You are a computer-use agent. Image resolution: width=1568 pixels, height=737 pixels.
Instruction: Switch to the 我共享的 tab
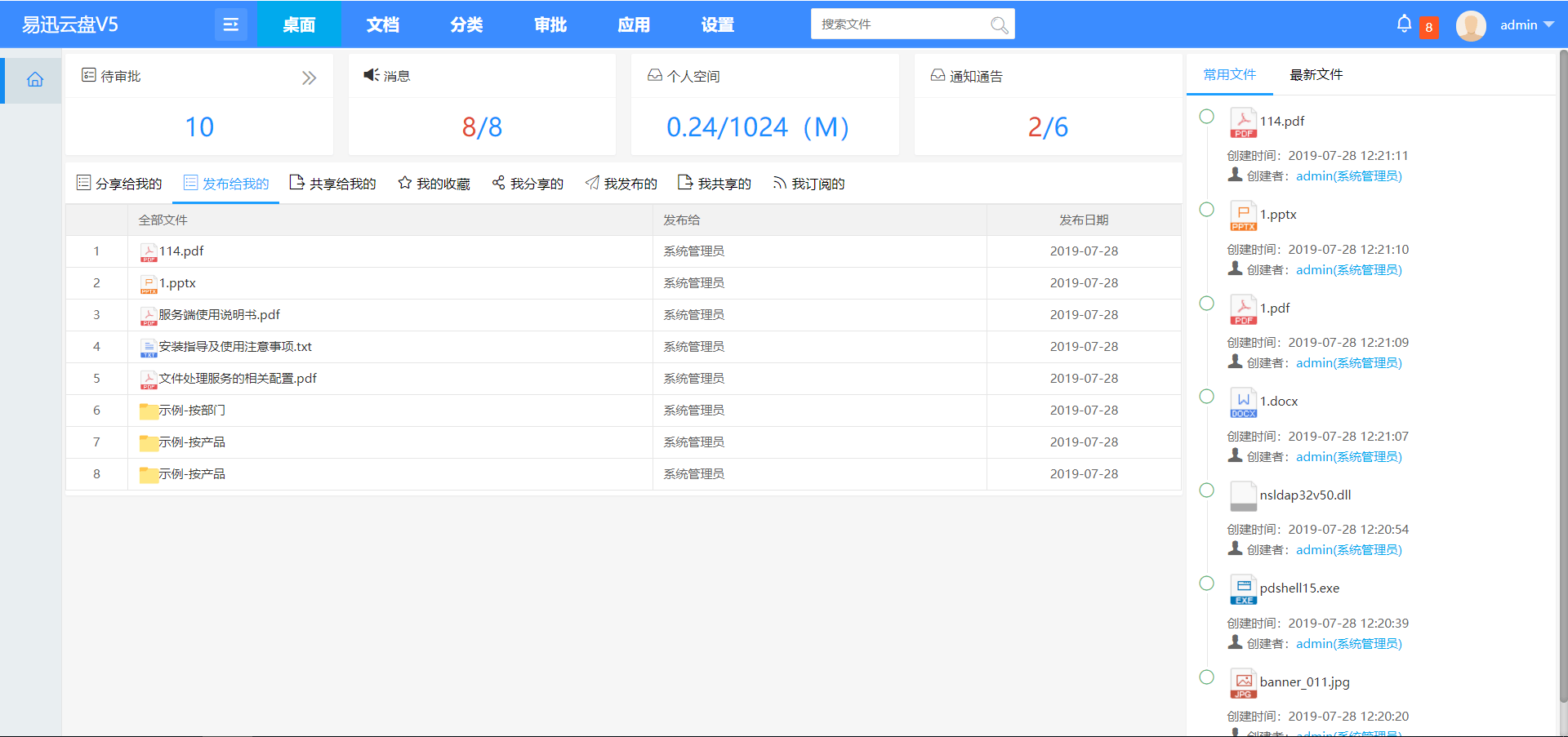[x=715, y=184]
